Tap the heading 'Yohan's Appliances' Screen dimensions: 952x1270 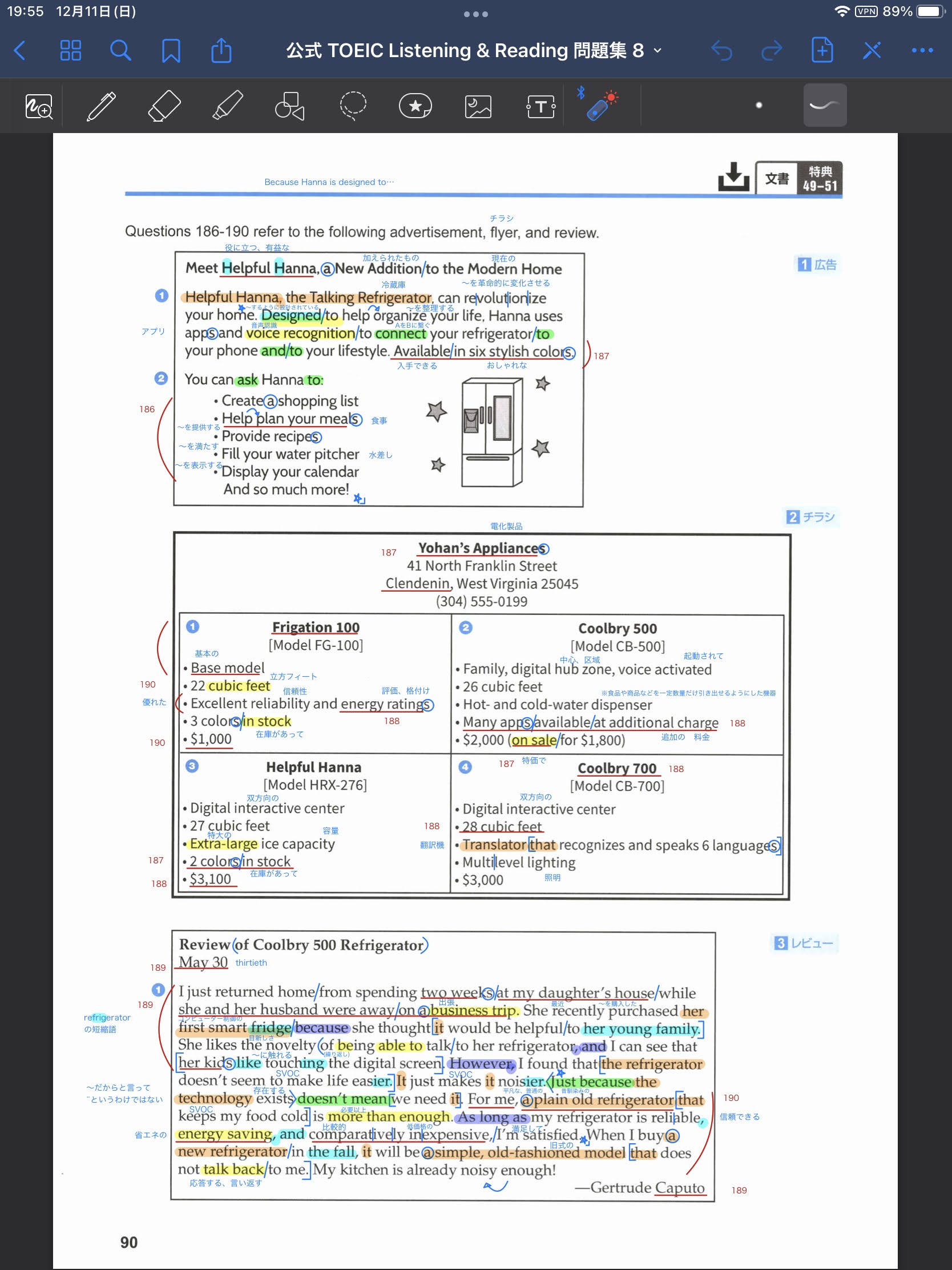pos(483,548)
